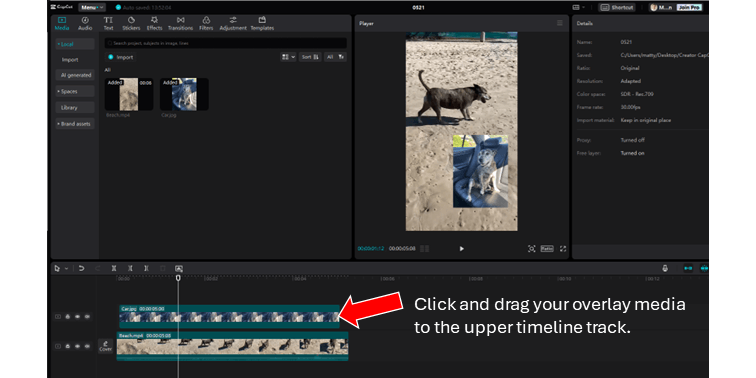This screenshot has width=756, height=378.
Task: Open the view layout dropdown
Action: pos(288,57)
